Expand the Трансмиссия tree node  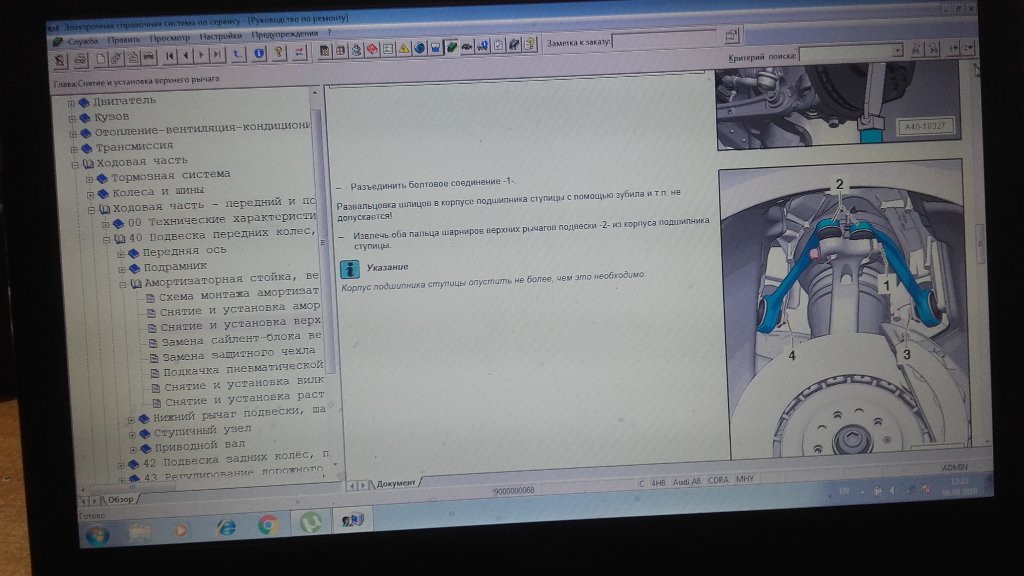point(73,147)
